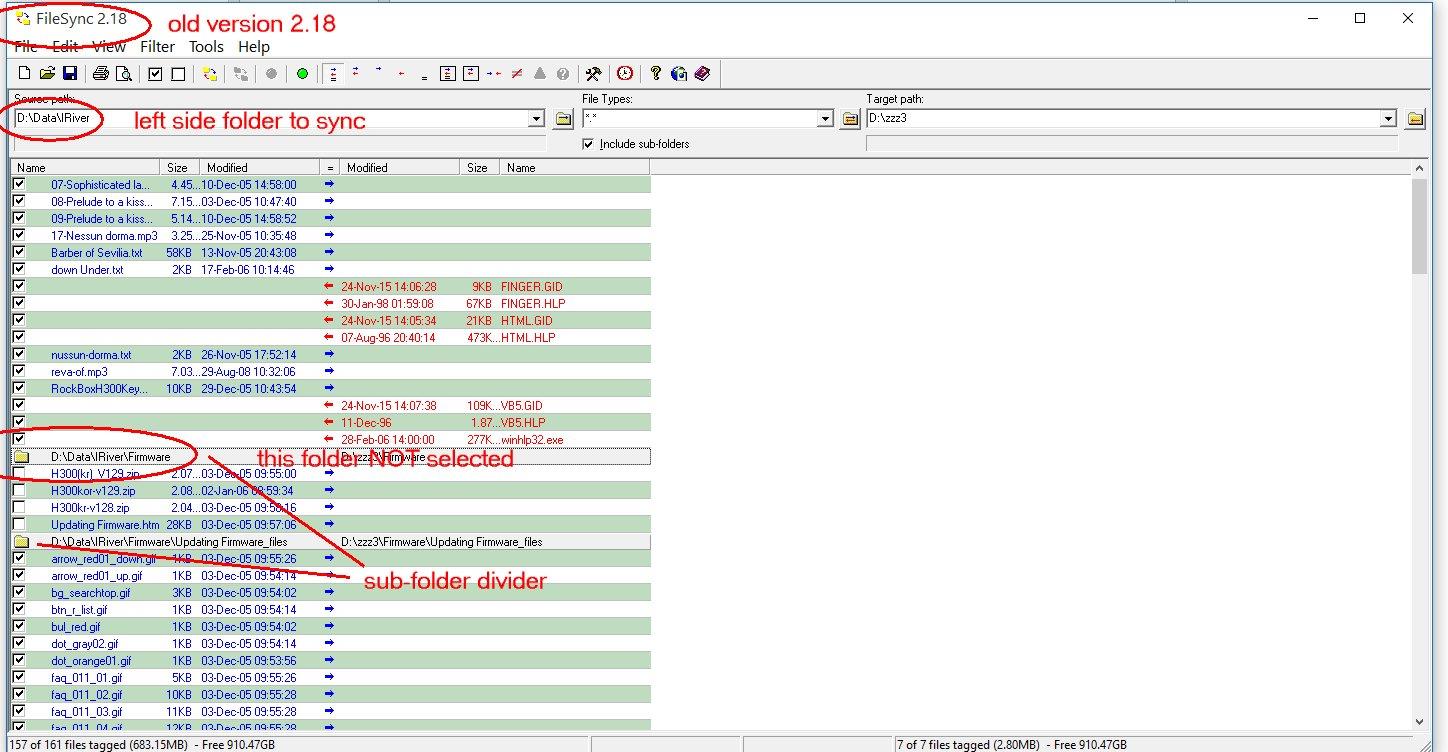Screen dimensions: 1448x752
Task: Open a saved job with the folder icon
Action: (47, 73)
